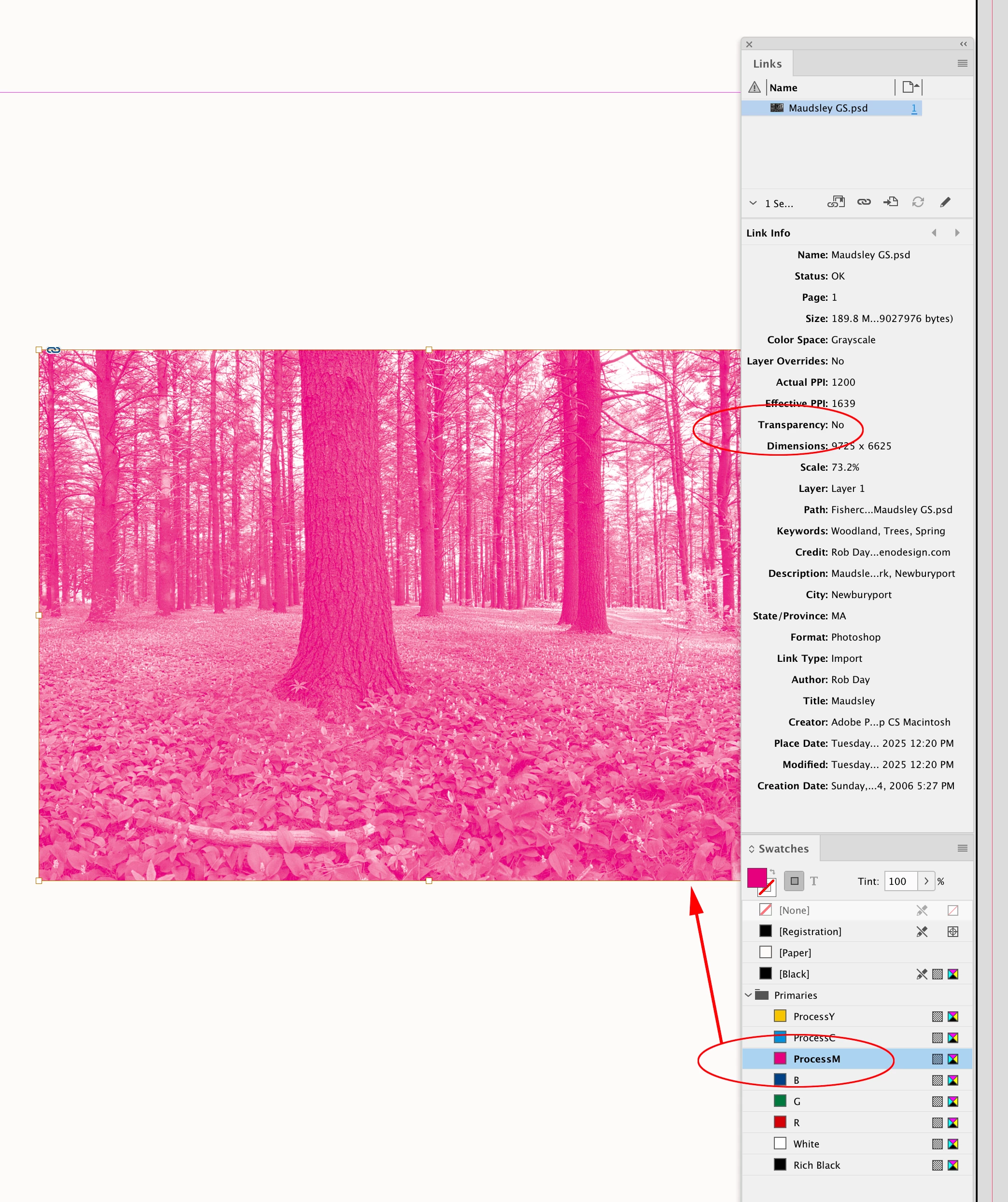1008x1202 pixels.
Task: Click the Go To Link icon
Action: [x=891, y=202]
